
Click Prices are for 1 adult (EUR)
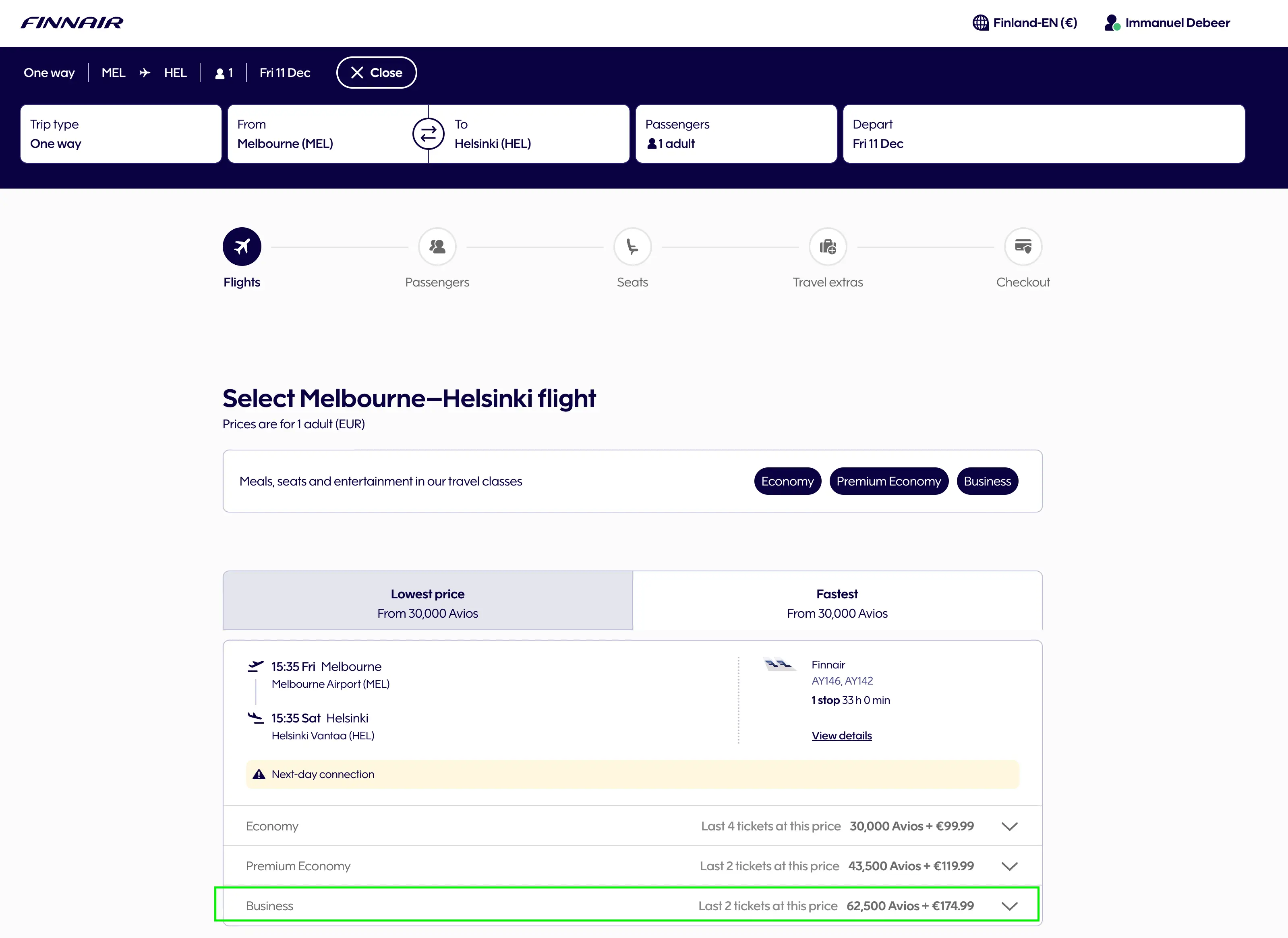point(294,424)
